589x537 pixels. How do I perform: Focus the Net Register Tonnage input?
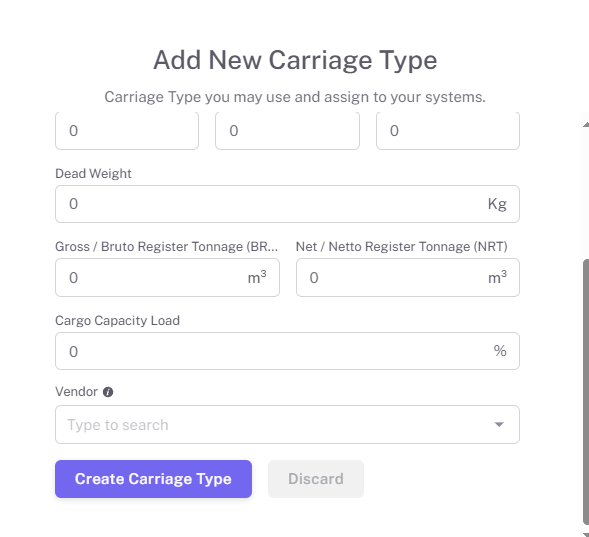click(x=408, y=278)
